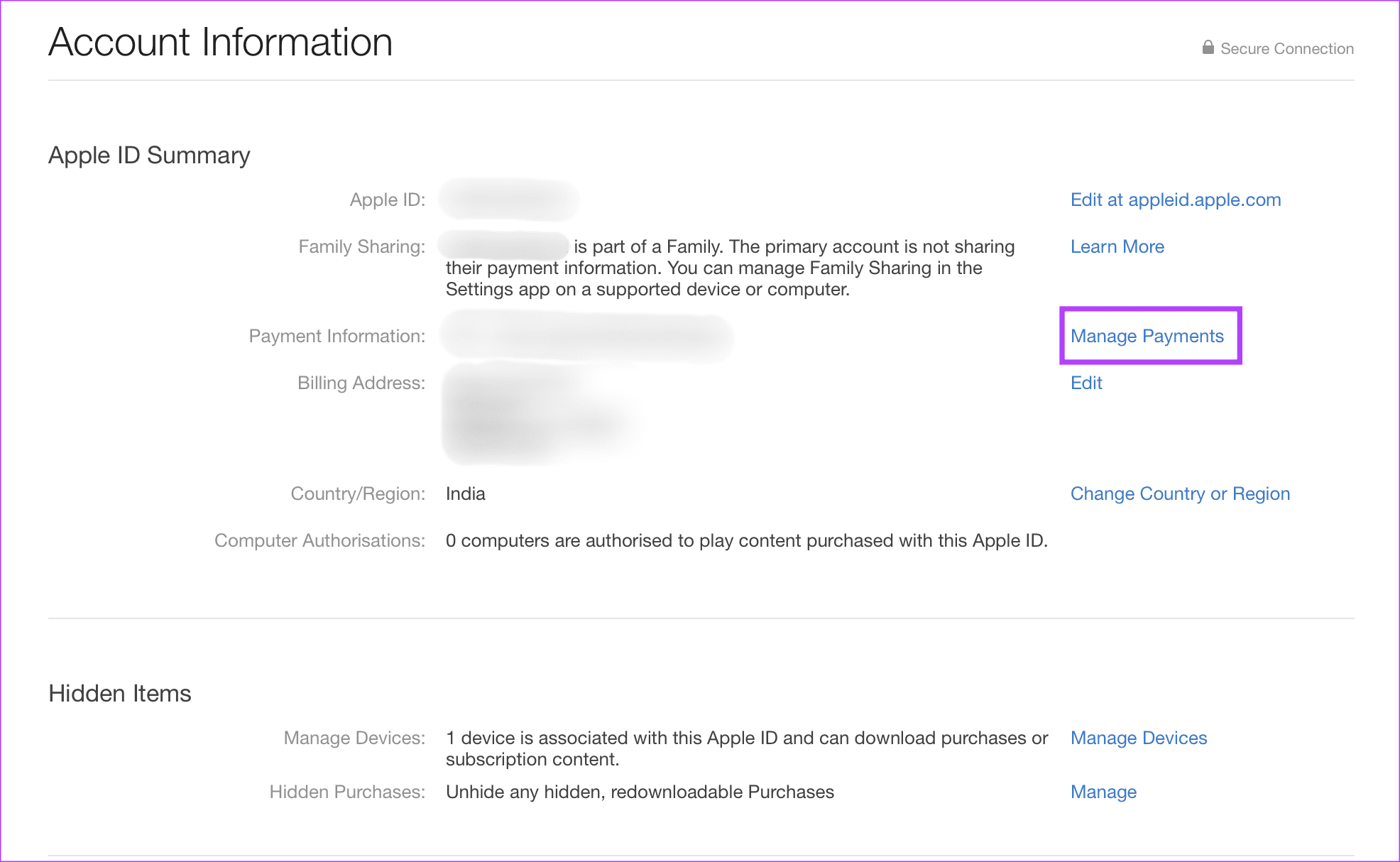Open the Edit at appleid.apple.com link
Viewport: 1400px width, 862px height.
pos(1176,200)
